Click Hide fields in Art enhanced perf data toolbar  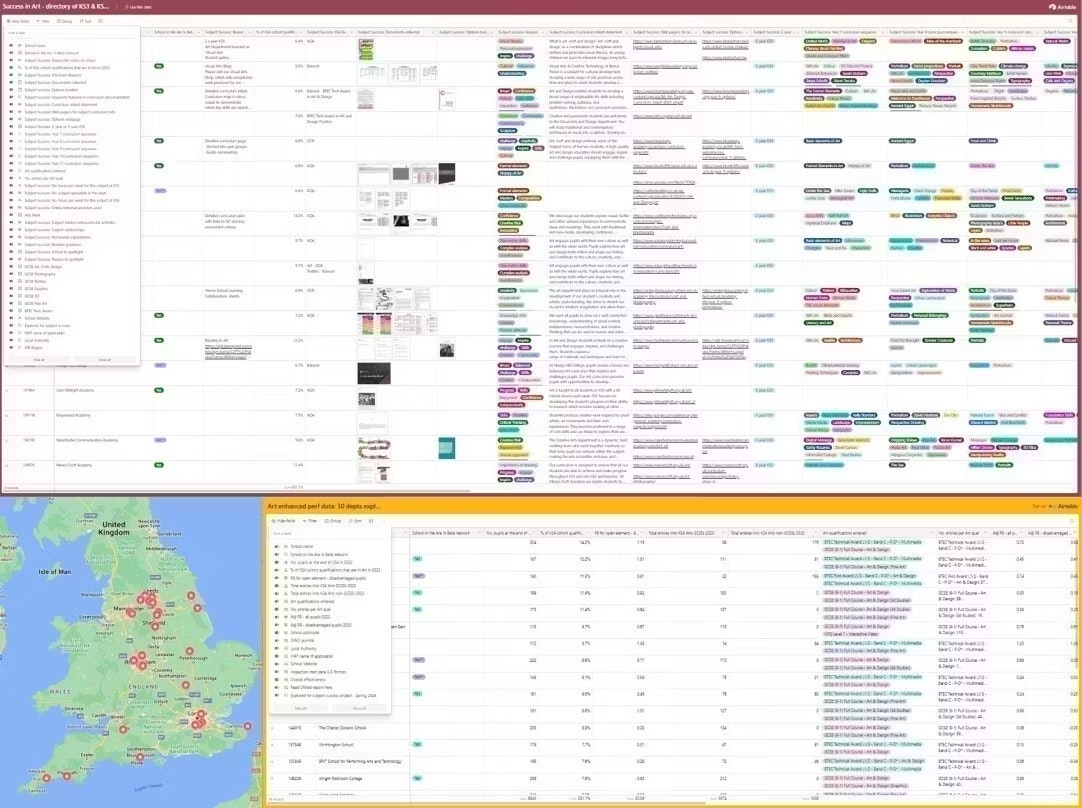tap(284, 521)
